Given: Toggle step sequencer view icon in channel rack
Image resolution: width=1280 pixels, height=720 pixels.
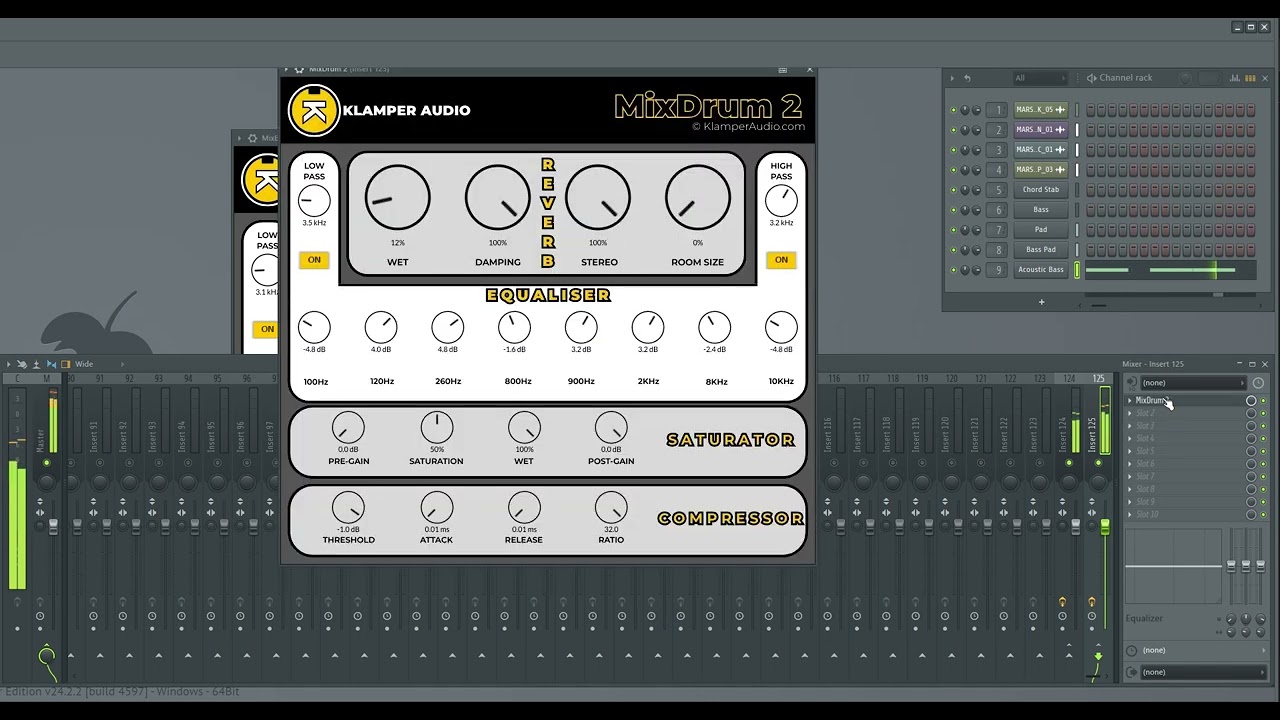Looking at the screenshot, I should pyautogui.click(x=1250, y=78).
